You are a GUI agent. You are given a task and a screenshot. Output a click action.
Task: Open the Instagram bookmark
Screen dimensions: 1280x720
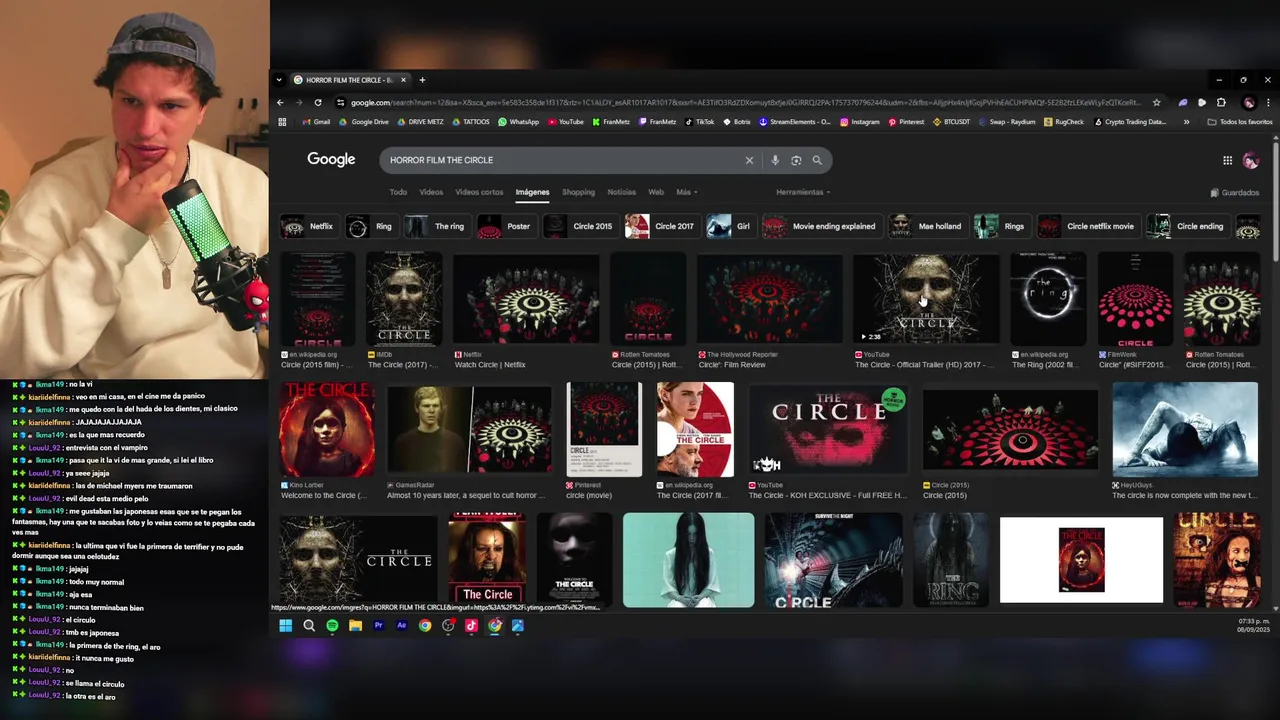tap(860, 122)
